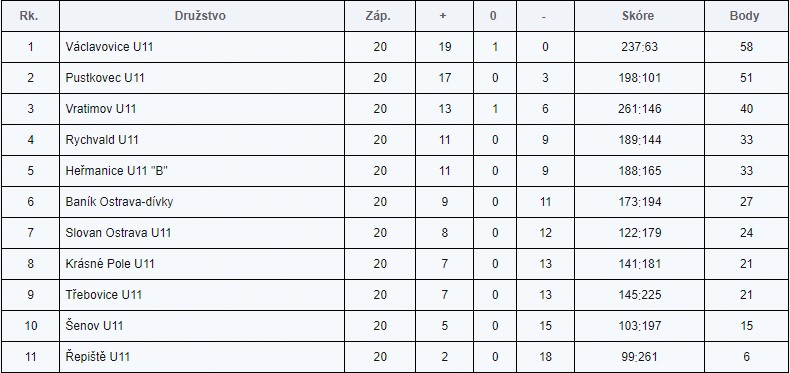Select the Skóre column header
Viewport: 790px width, 373px height.
(638, 16)
